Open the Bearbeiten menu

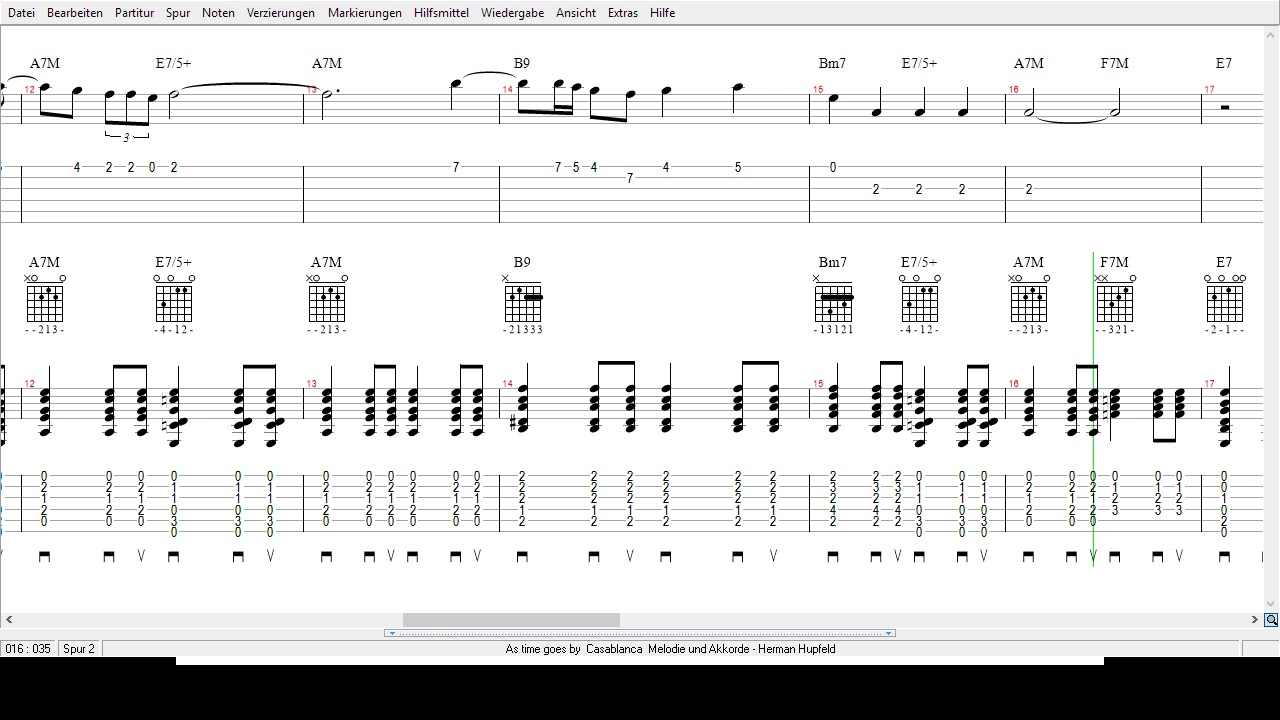pos(75,13)
